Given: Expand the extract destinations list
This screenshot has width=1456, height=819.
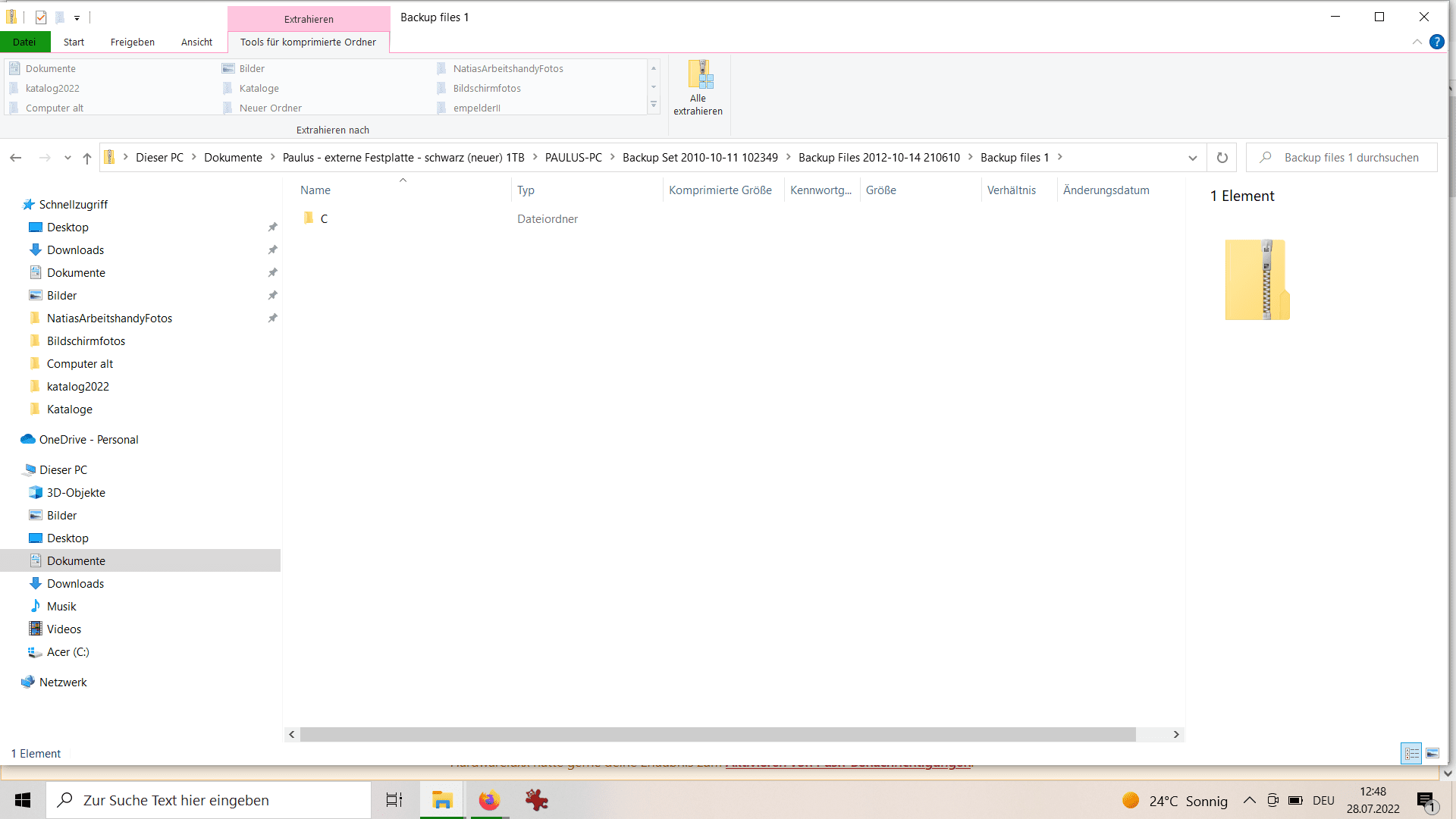Looking at the screenshot, I should [x=654, y=105].
